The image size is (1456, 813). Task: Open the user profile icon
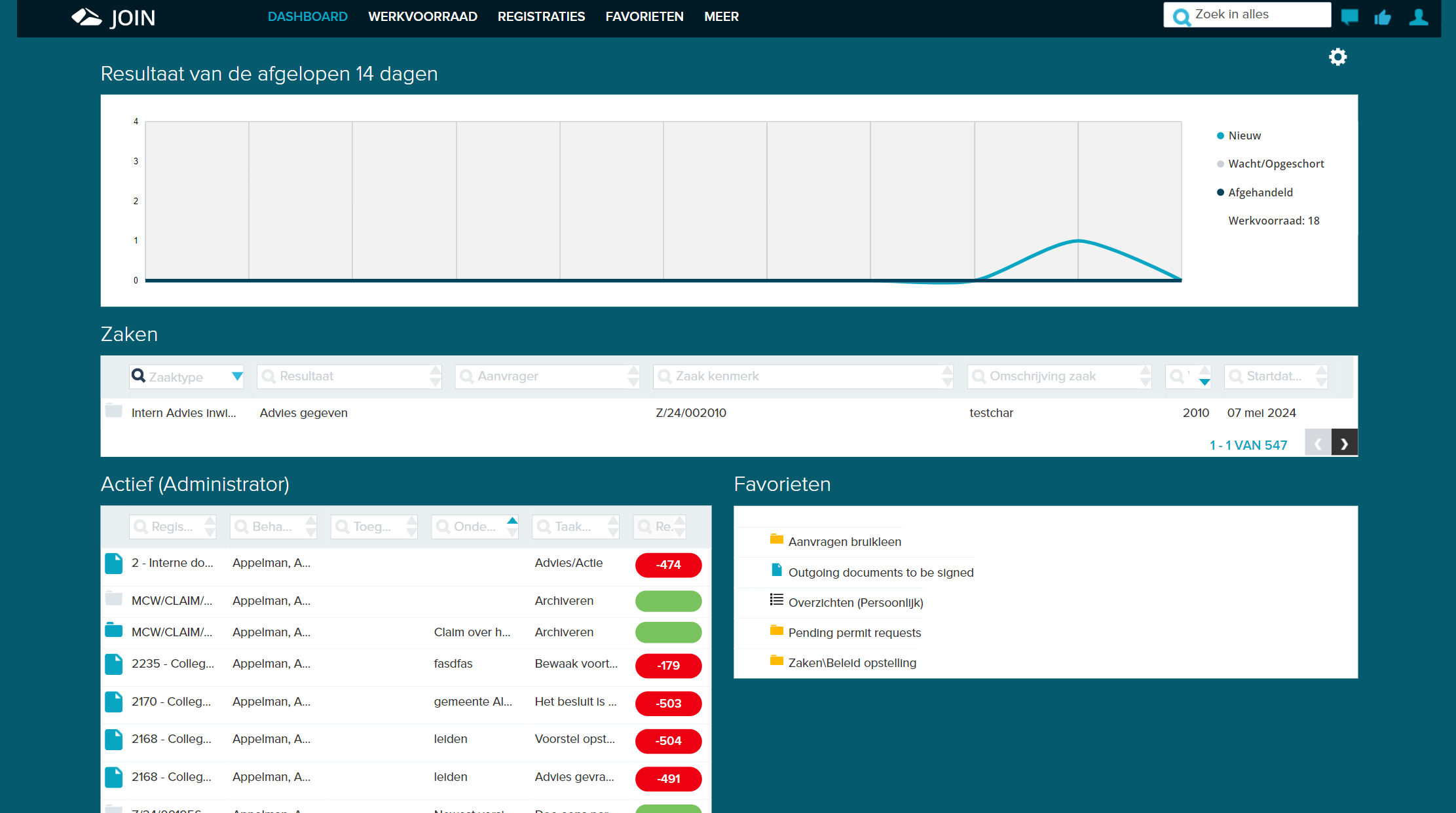[x=1419, y=17]
